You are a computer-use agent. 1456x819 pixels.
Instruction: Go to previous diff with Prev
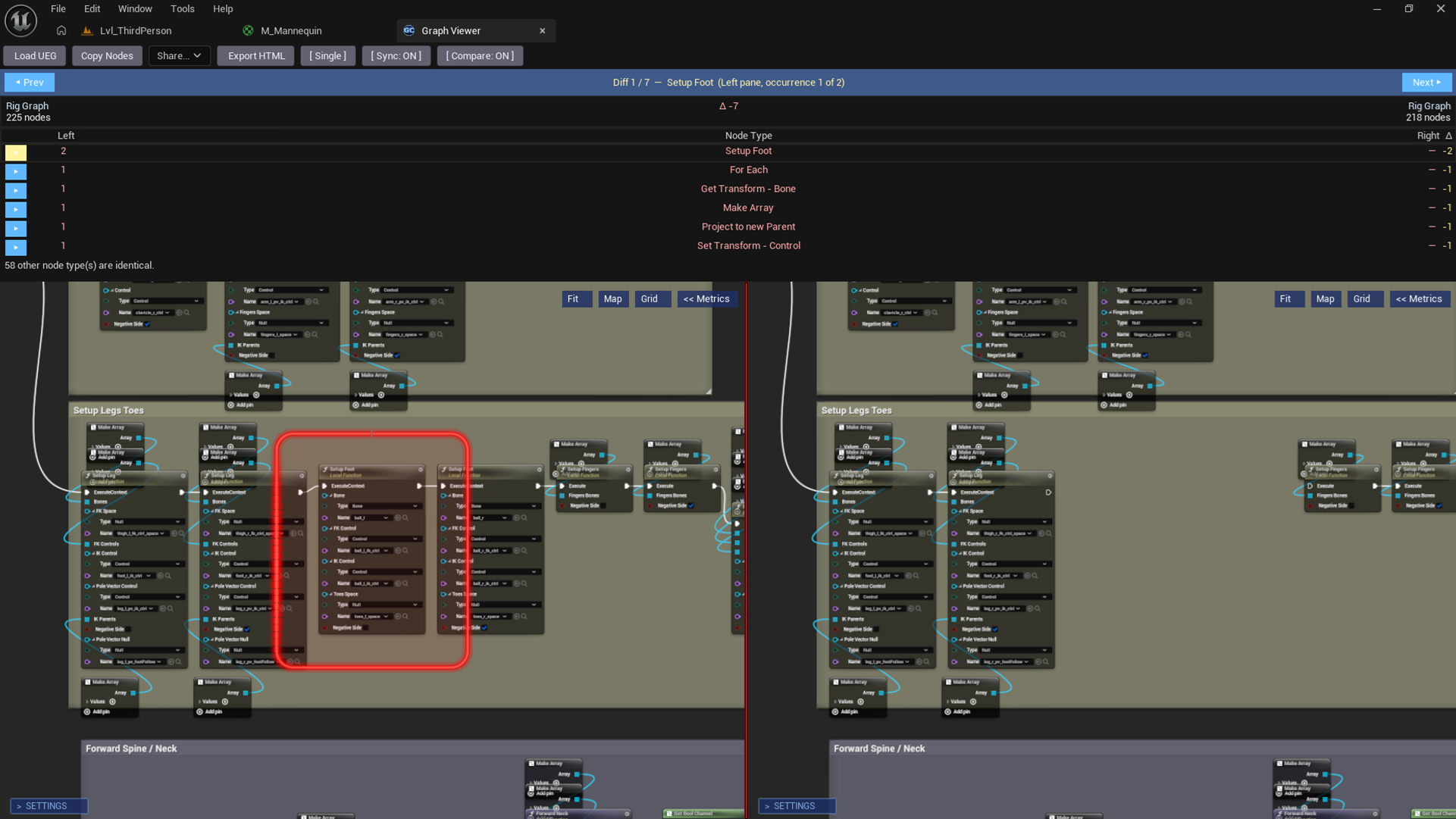click(30, 83)
